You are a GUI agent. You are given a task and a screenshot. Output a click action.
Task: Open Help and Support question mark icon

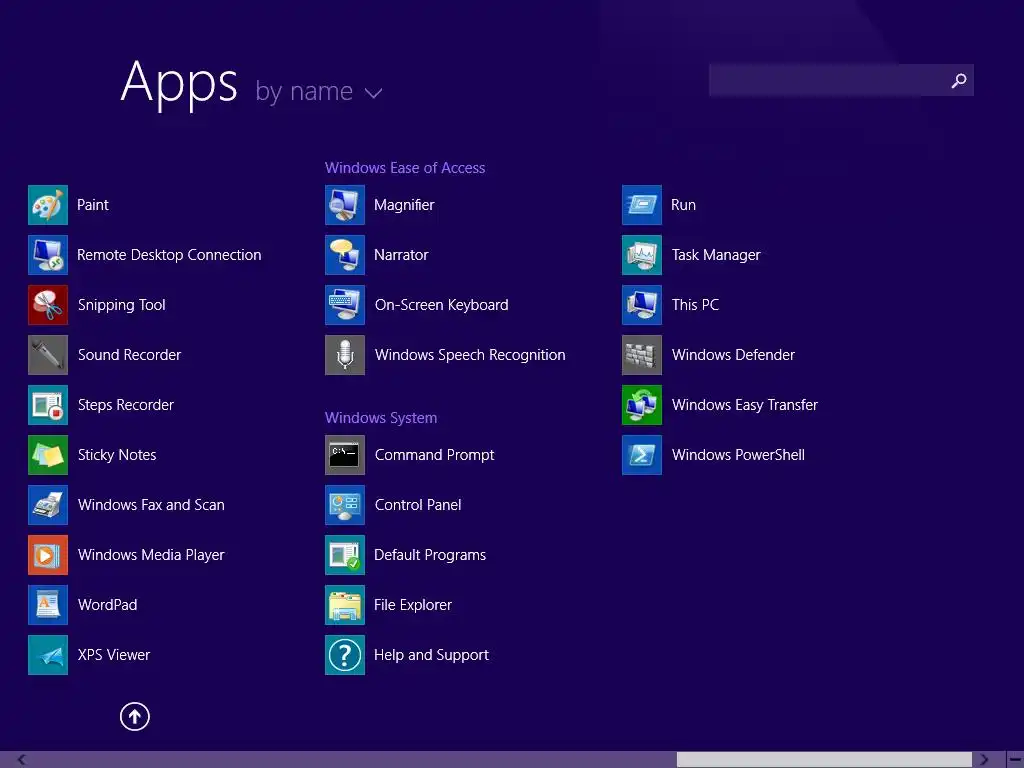pos(345,654)
